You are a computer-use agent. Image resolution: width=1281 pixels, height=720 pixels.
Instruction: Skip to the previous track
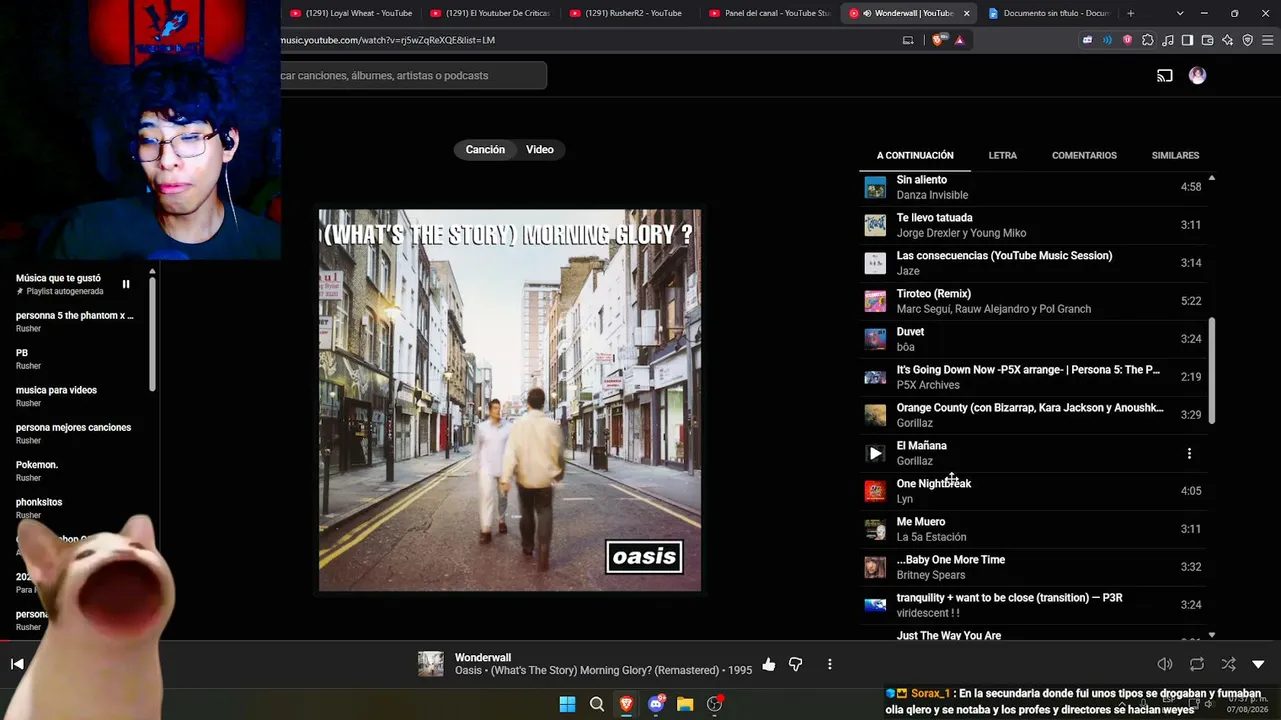click(17, 664)
